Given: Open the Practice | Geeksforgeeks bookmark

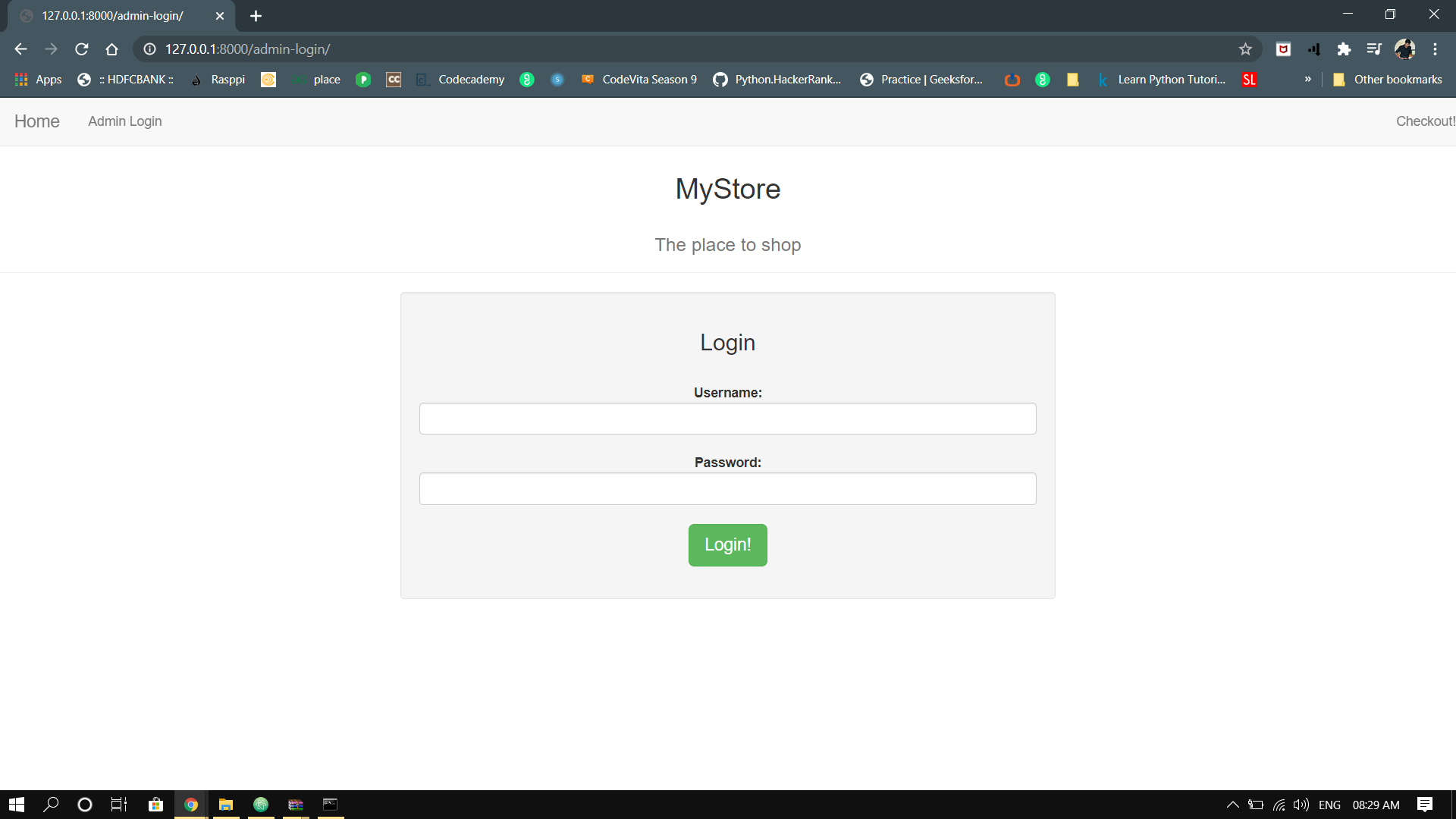Looking at the screenshot, I should tap(931, 79).
